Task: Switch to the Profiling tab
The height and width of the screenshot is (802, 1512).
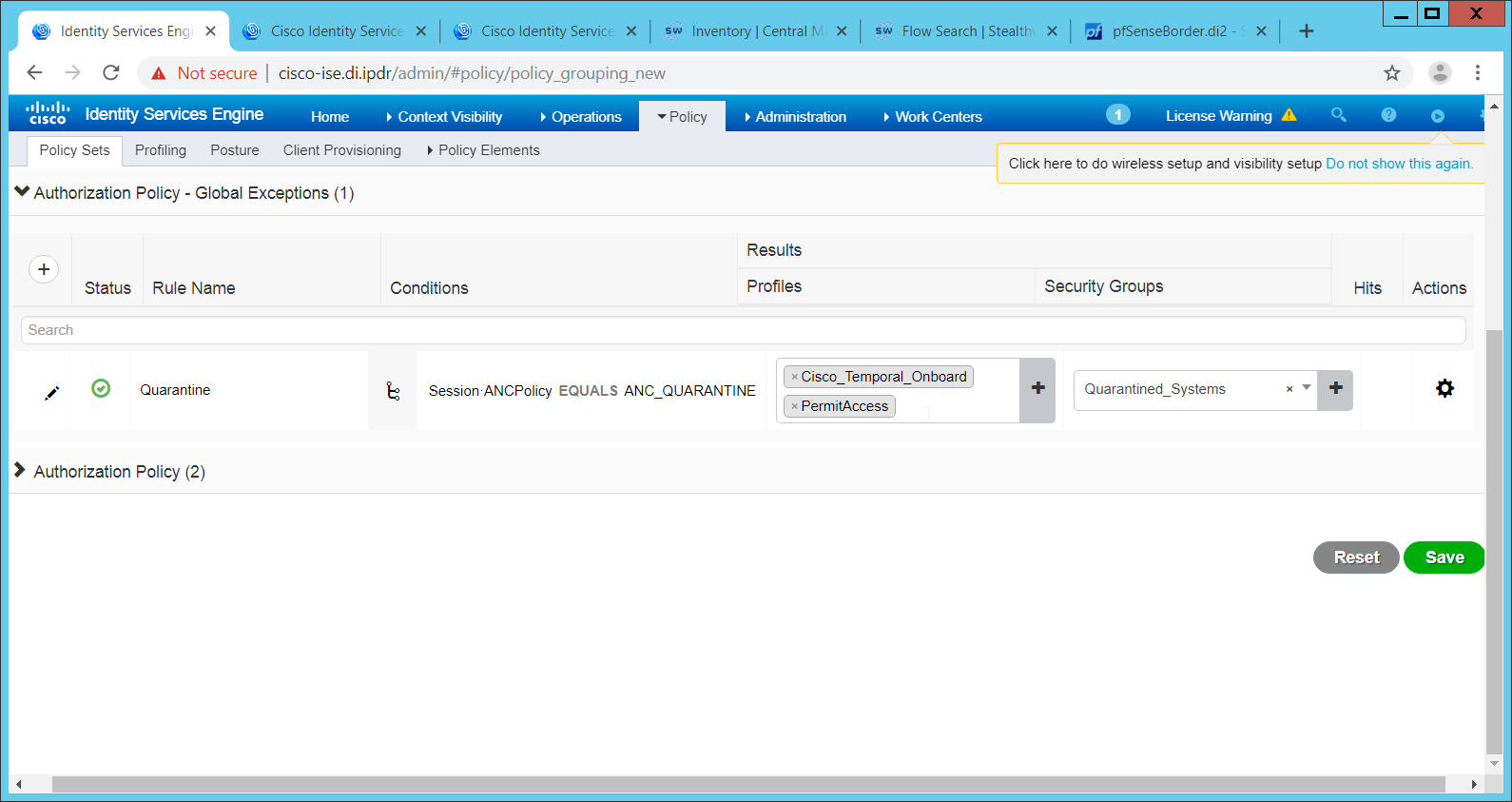Action: click(161, 150)
